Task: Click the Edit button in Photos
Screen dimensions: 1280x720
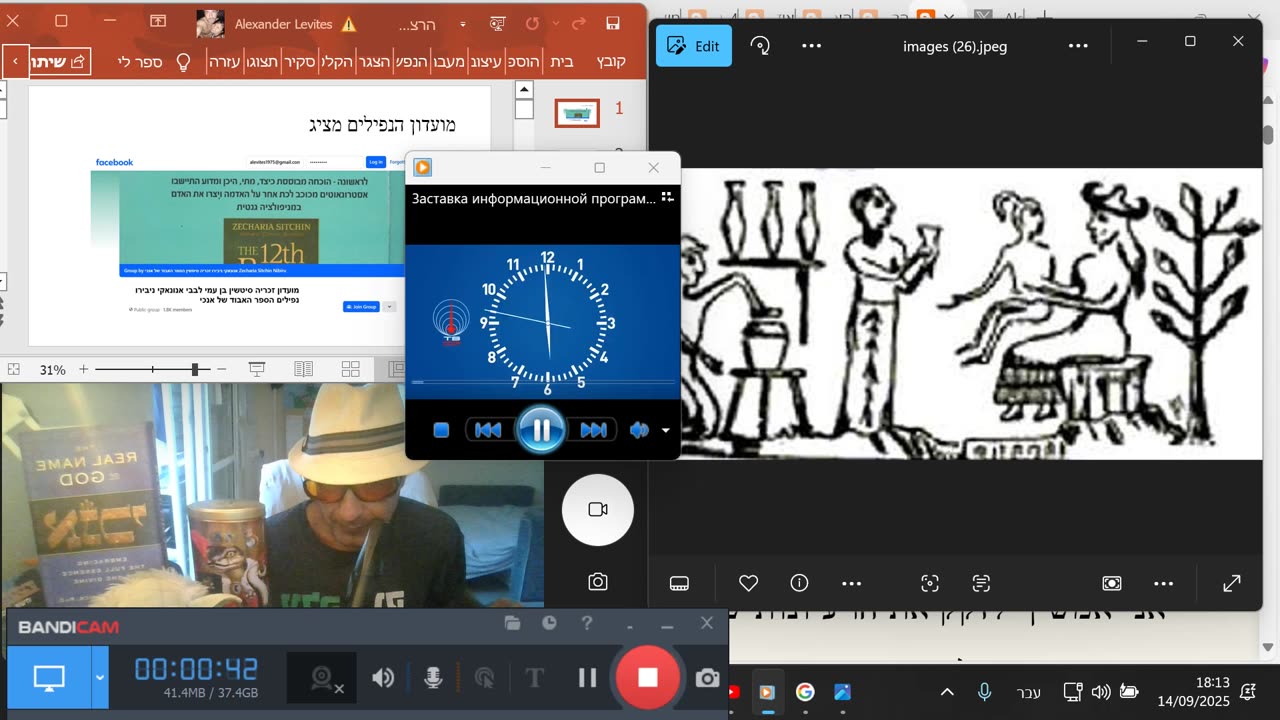Action: [x=694, y=46]
